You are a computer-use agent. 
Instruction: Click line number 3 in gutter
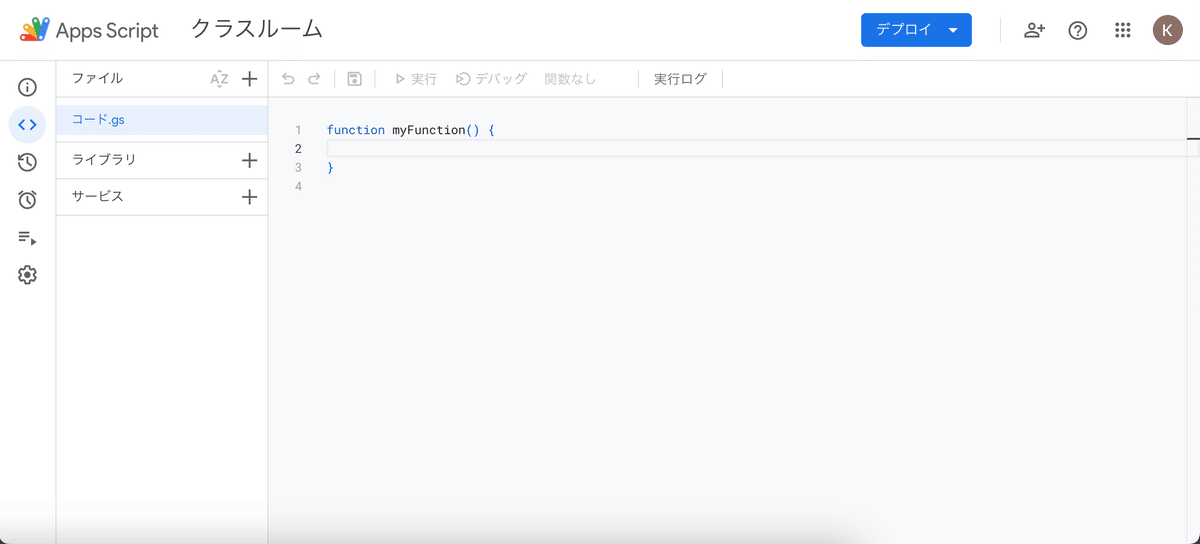[x=298, y=168]
